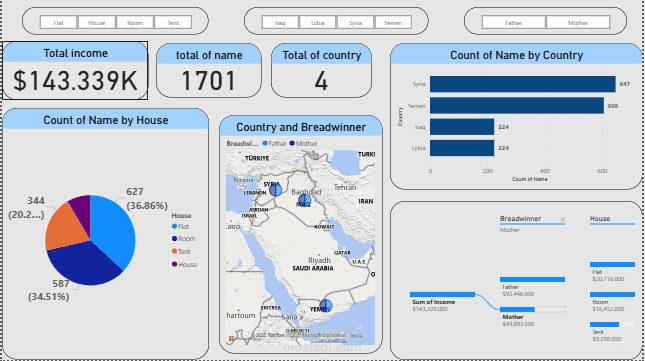Select the dark blue Room pie slice
Image resolution: width=645 pixels, height=361 pixels.
[84, 264]
